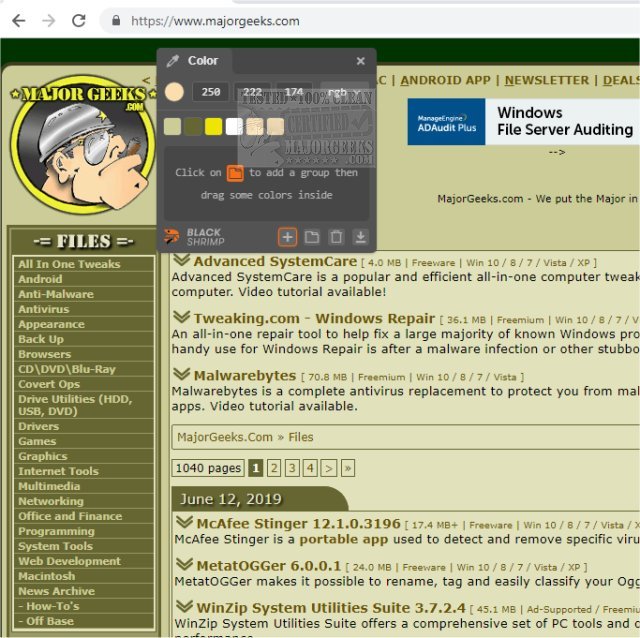
Task: Click the blue value field 174
Action: [x=294, y=92]
